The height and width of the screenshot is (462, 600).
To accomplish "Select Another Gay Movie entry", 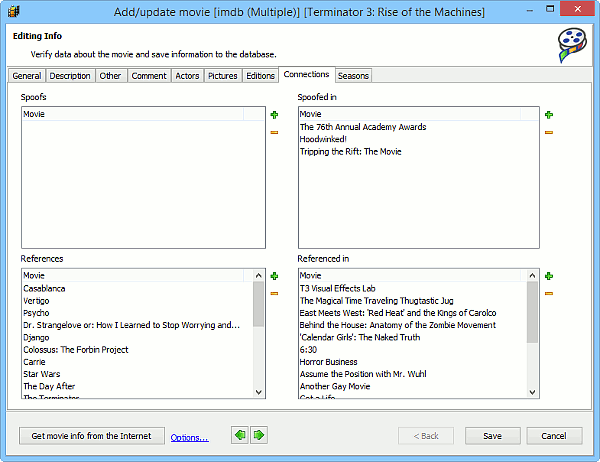I will [335, 386].
